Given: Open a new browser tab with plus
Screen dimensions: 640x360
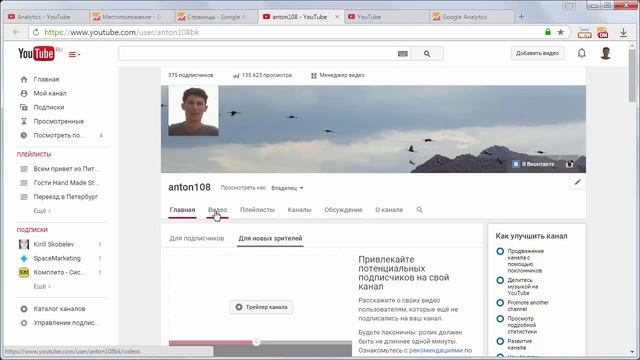Looking at the screenshot, I should pos(521,17).
